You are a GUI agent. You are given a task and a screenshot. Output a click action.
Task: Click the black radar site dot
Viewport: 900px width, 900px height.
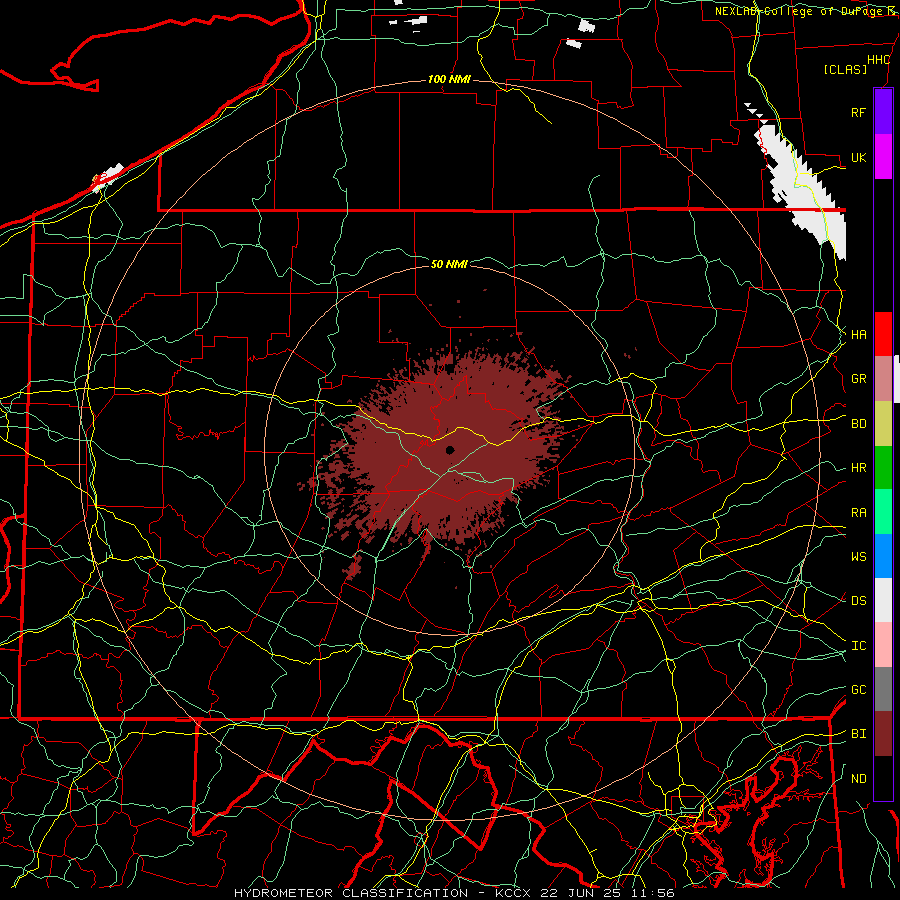coord(450,450)
